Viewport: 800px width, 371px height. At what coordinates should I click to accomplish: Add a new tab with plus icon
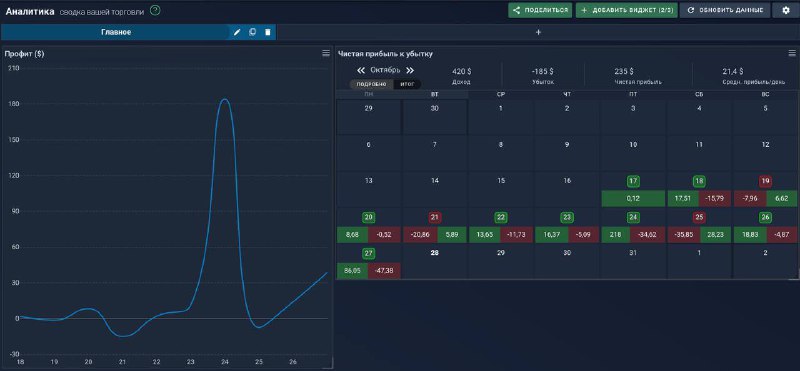click(538, 32)
